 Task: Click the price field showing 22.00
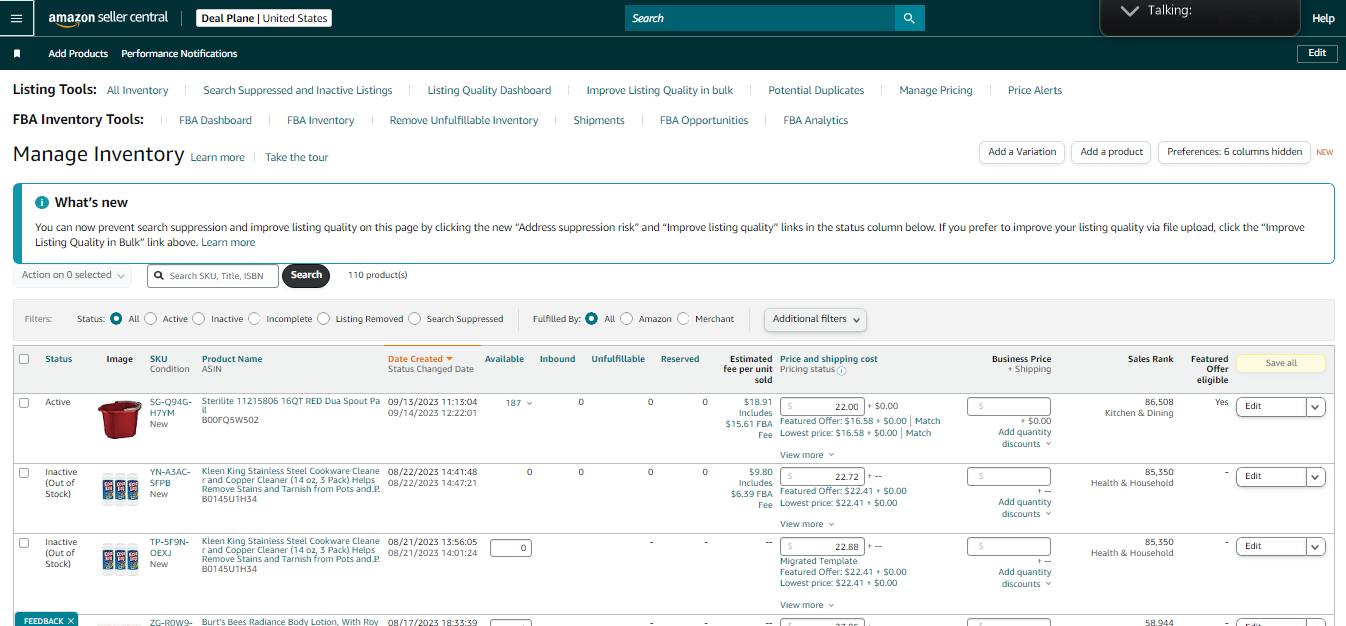821,406
